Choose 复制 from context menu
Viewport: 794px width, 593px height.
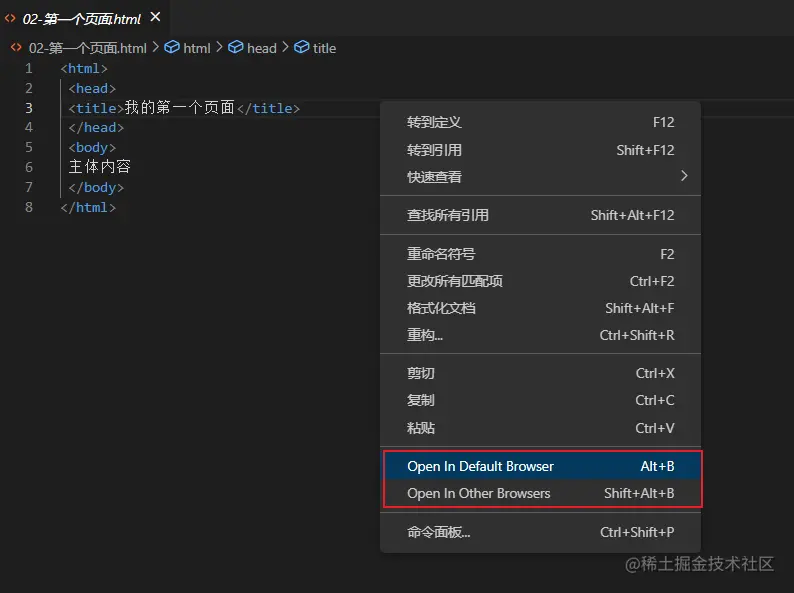pyautogui.click(x=540, y=400)
